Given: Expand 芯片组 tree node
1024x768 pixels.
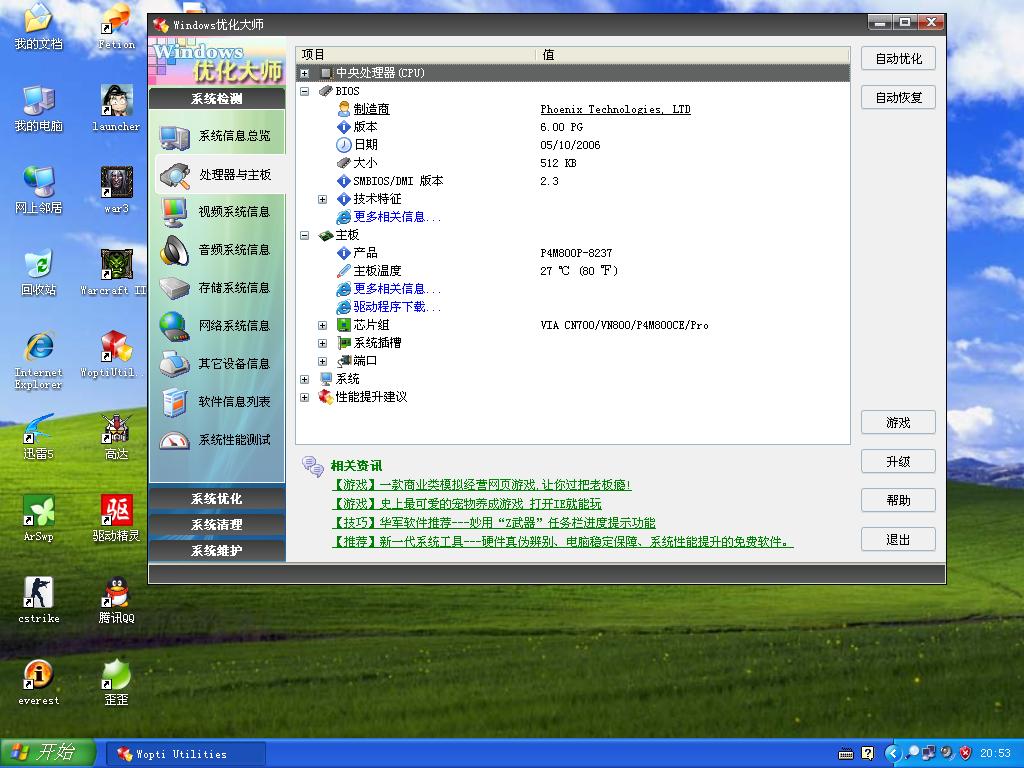Looking at the screenshot, I should [323, 325].
